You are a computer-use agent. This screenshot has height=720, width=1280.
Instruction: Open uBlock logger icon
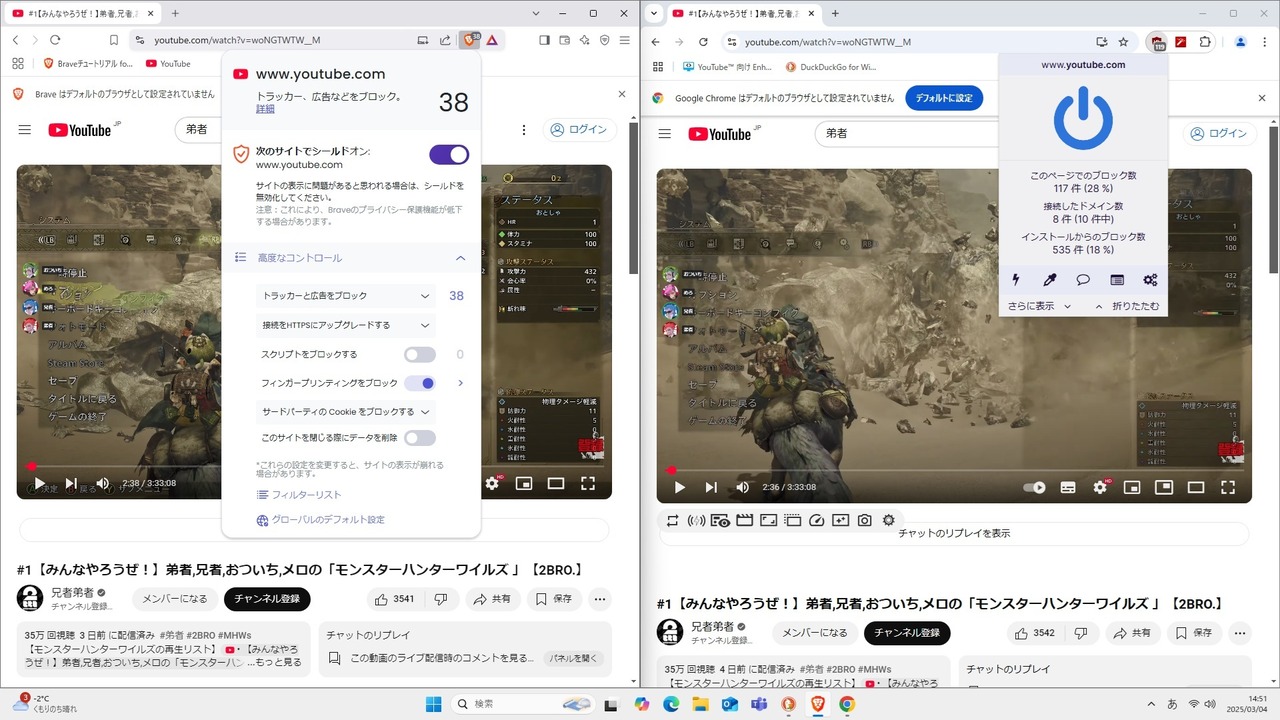click(x=1117, y=280)
